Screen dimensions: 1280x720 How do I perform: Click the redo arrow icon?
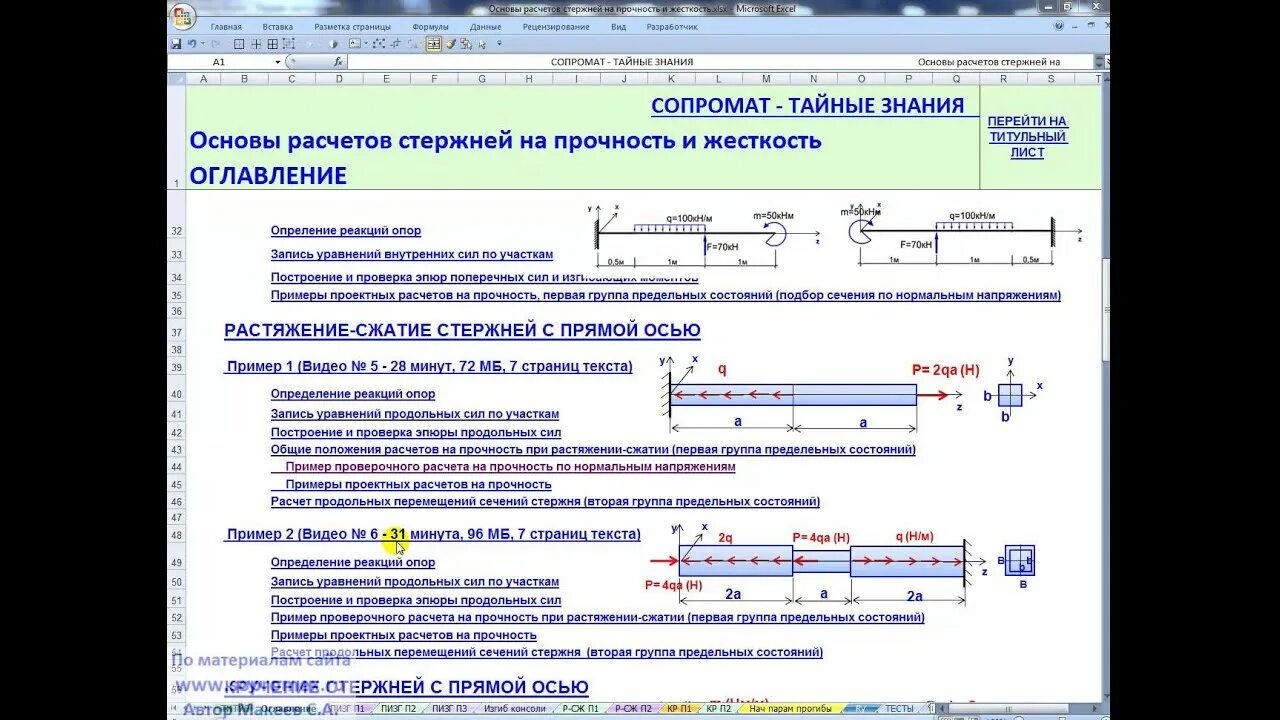pos(215,44)
